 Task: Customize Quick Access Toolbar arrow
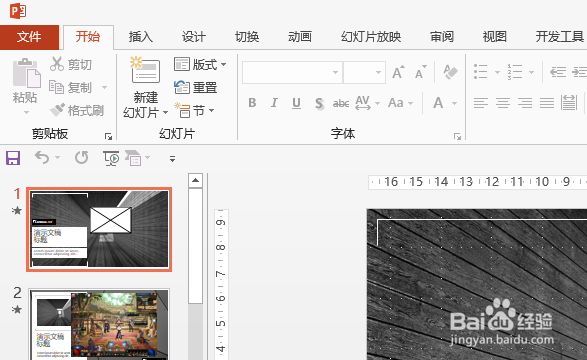(x=172, y=159)
